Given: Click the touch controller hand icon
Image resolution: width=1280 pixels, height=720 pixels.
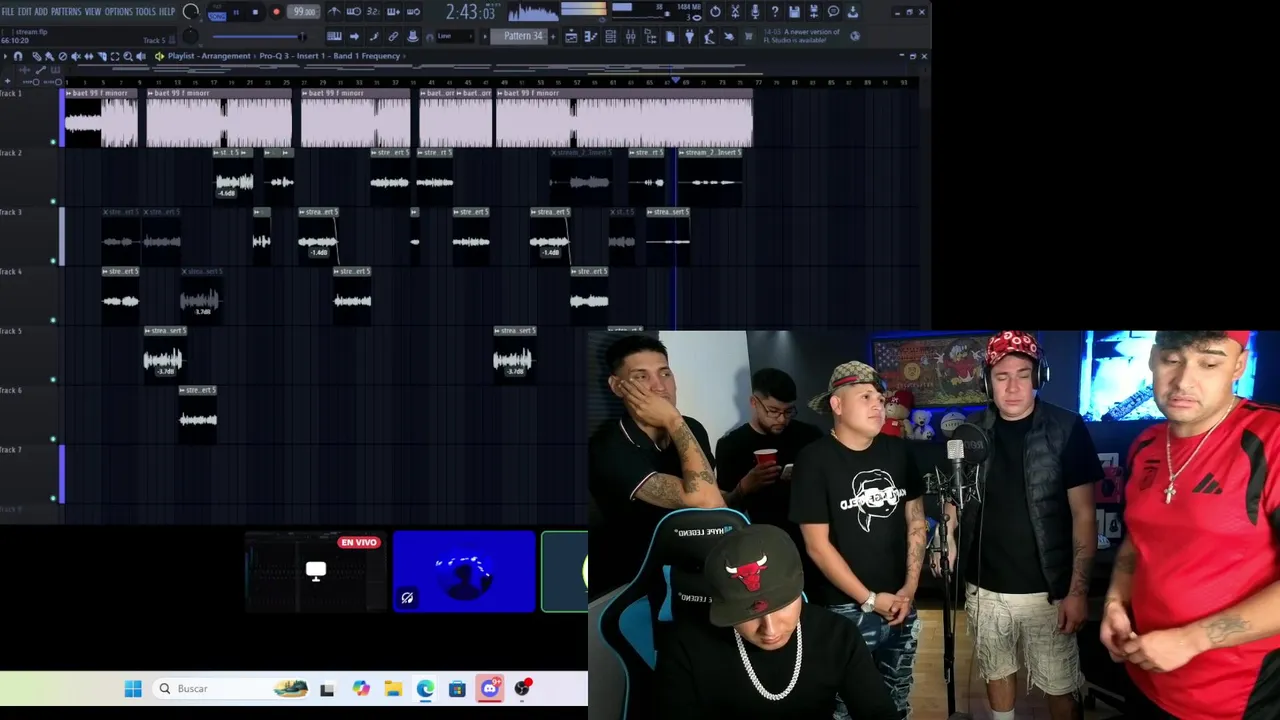Looking at the screenshot, I should 729,37.
